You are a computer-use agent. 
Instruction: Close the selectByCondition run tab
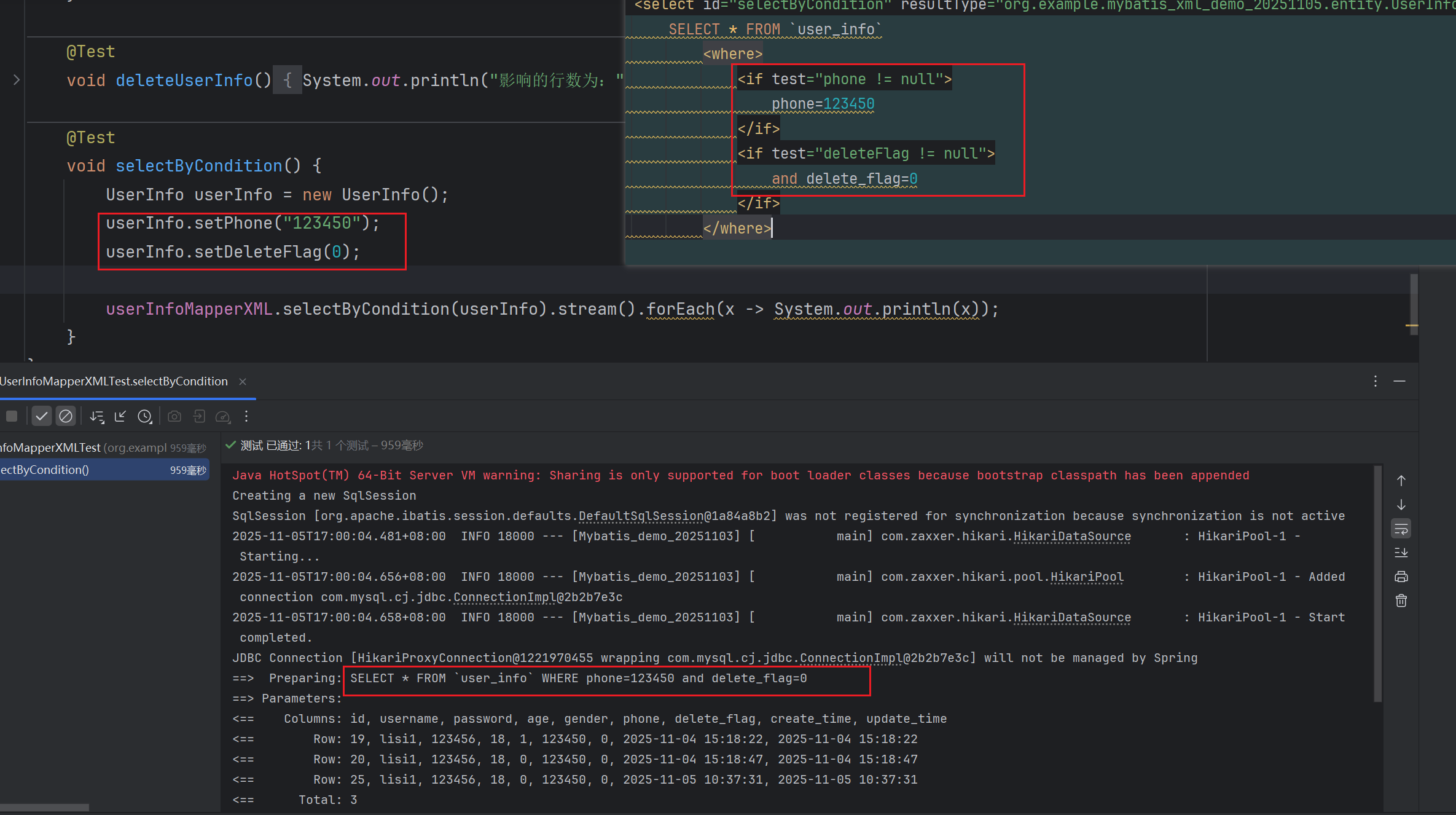243,382
